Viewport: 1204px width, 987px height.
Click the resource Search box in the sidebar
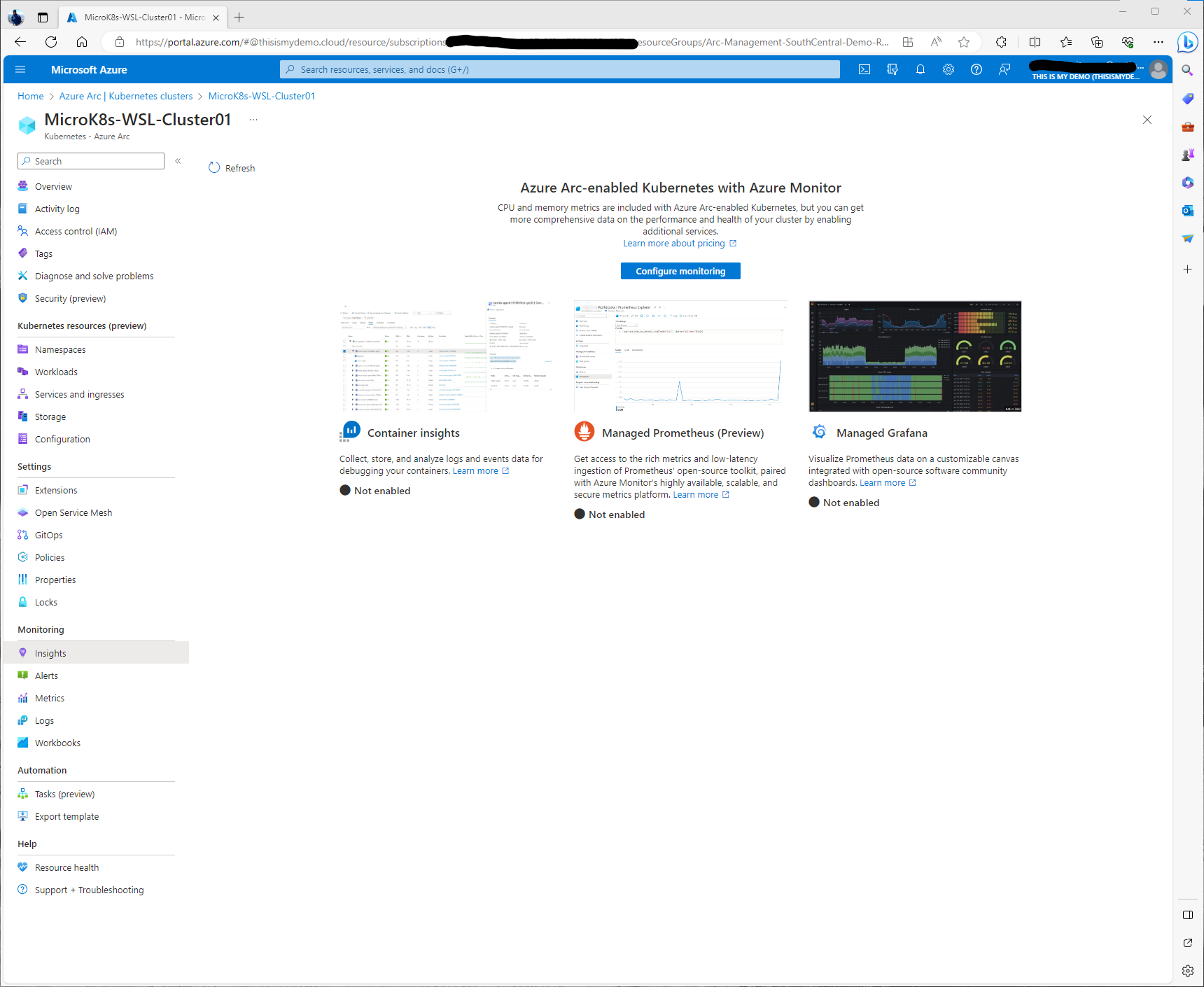click(x=90, y=160)
